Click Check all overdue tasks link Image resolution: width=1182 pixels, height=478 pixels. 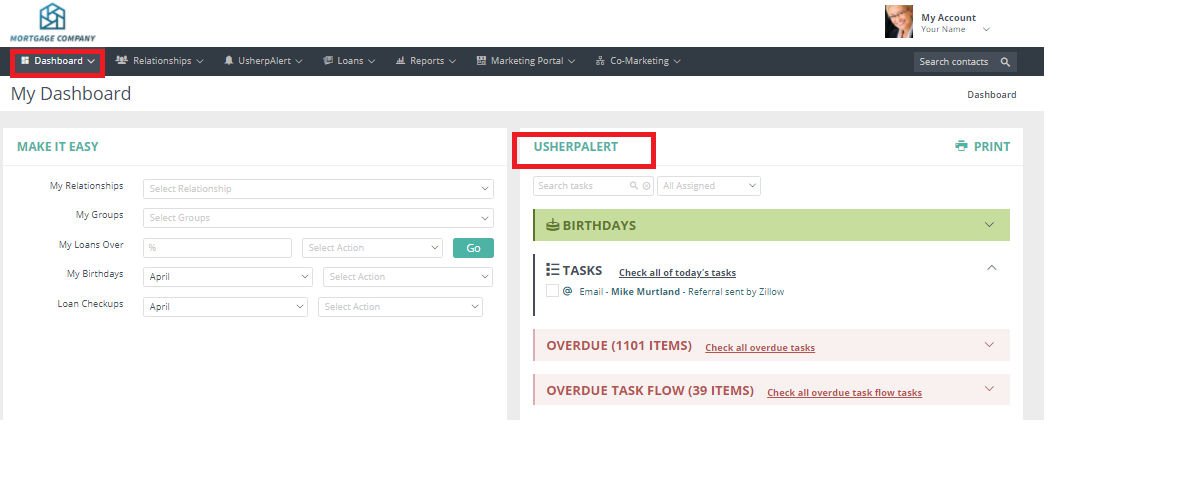759,348
